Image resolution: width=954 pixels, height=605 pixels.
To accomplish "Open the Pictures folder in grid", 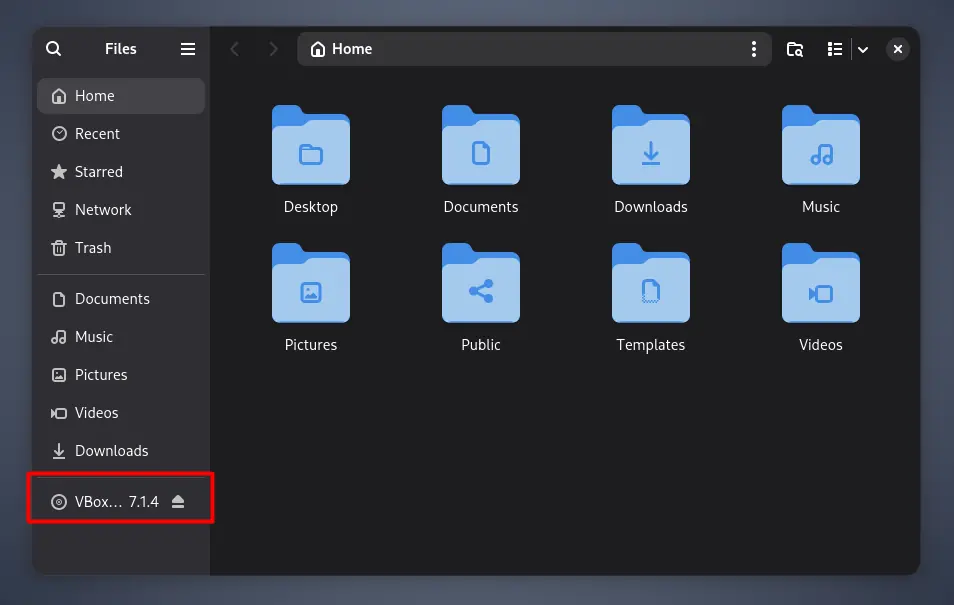I will pyautogui.click(x=311, y=285).
